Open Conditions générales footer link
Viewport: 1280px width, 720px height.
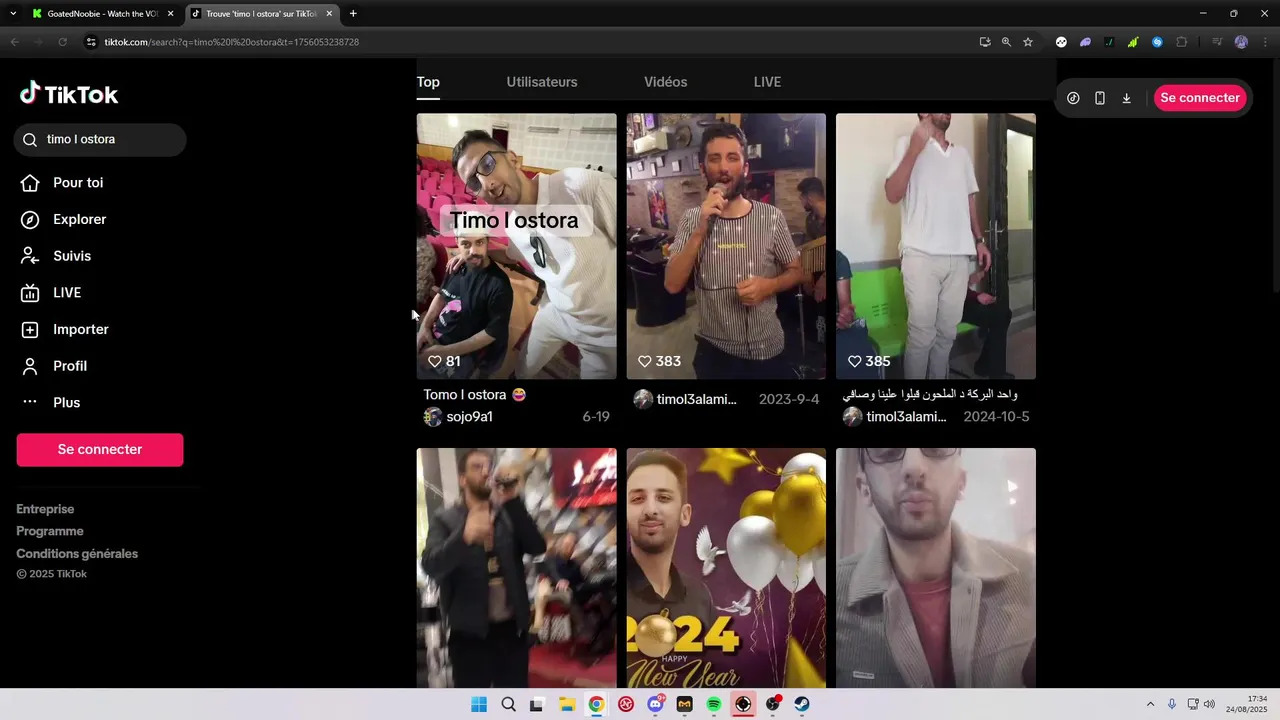tap(77, 553)
